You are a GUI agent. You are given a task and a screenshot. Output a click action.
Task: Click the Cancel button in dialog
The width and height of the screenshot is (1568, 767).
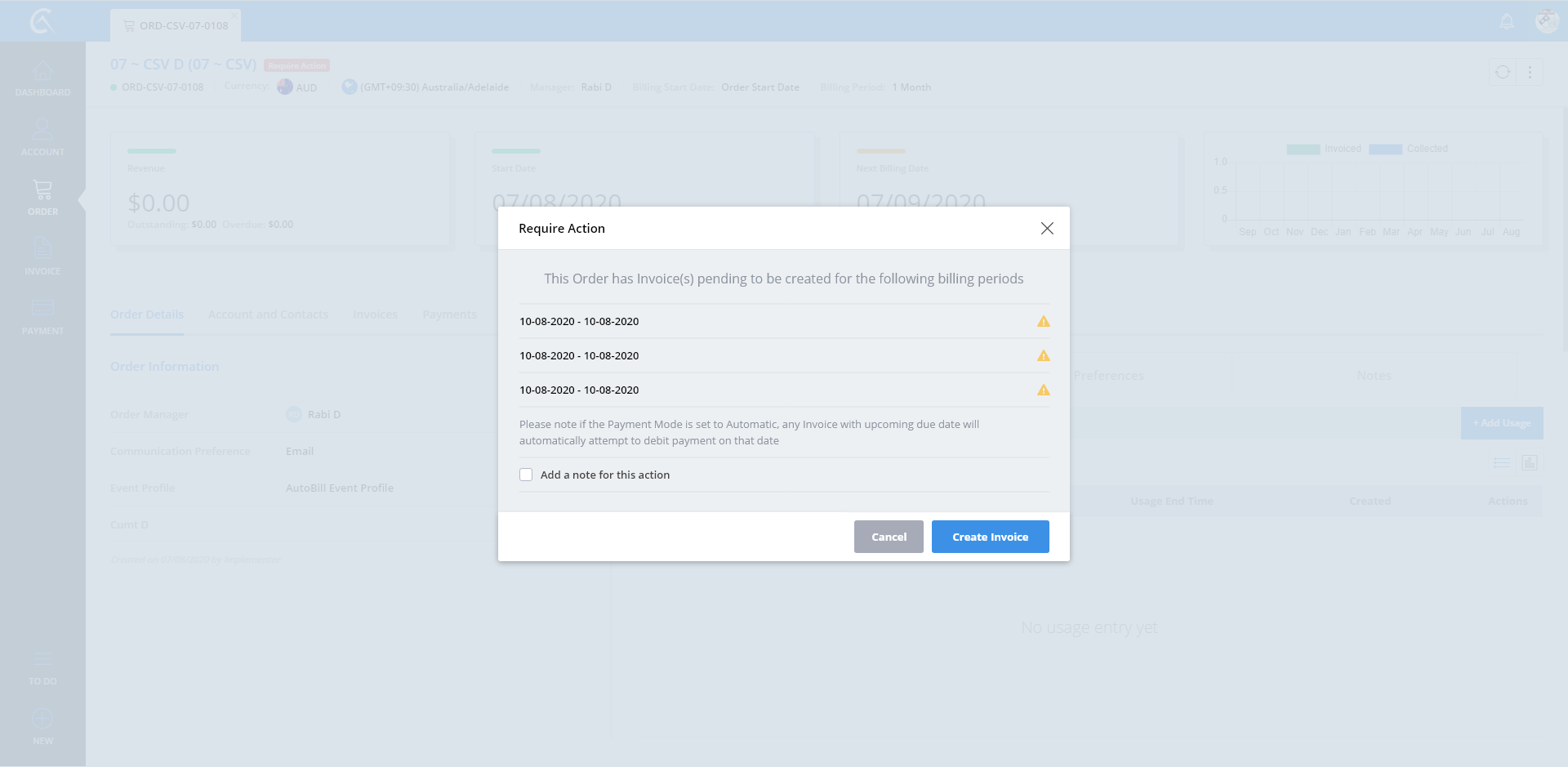[889, 537]
